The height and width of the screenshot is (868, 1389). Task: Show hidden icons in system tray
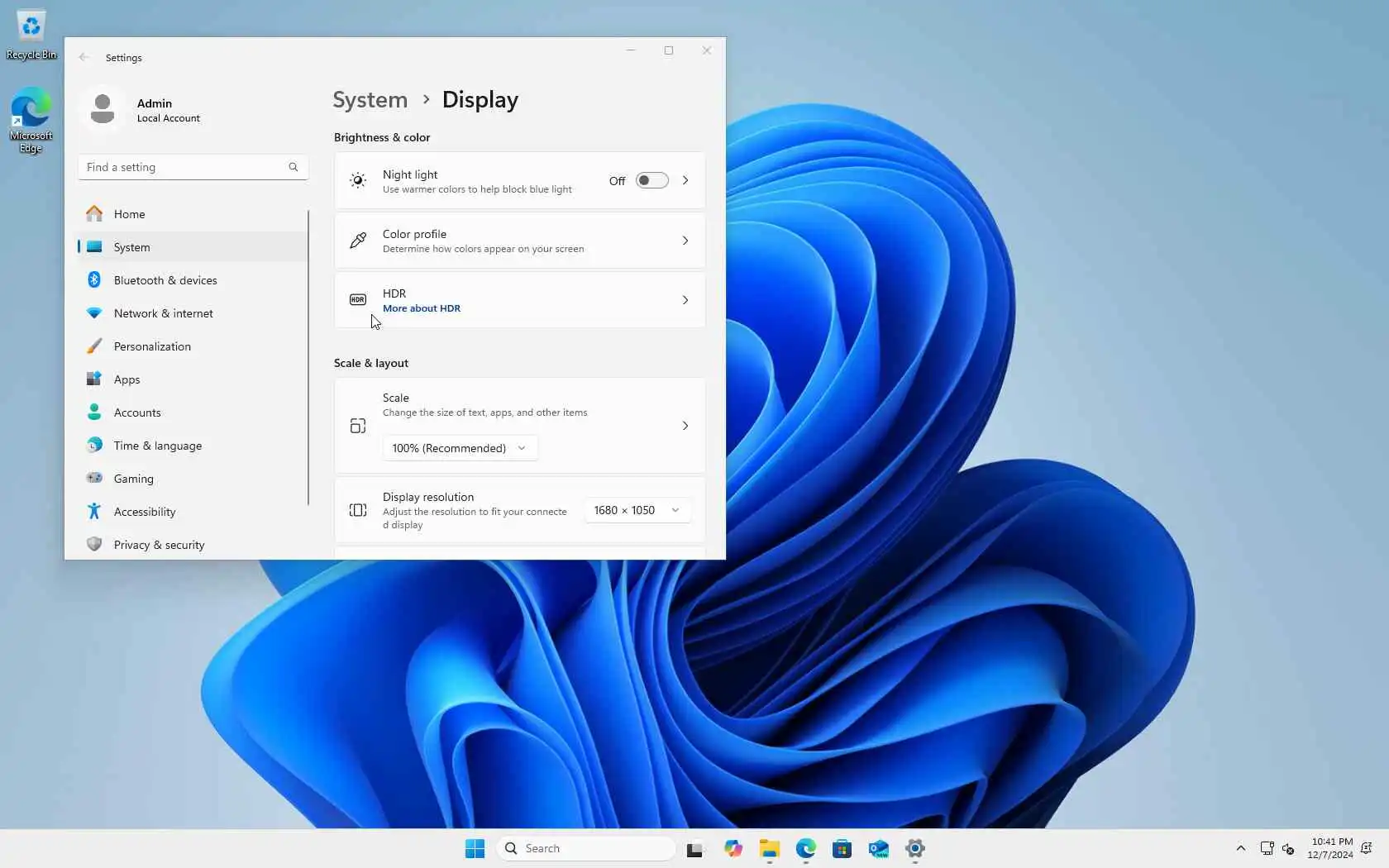coord(1241,848)
